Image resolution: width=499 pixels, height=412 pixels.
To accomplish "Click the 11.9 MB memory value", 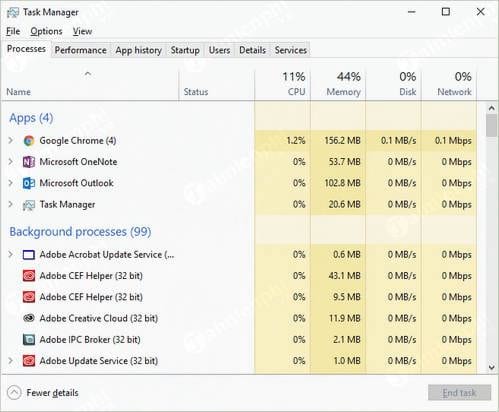I will (x=345, y=318).
